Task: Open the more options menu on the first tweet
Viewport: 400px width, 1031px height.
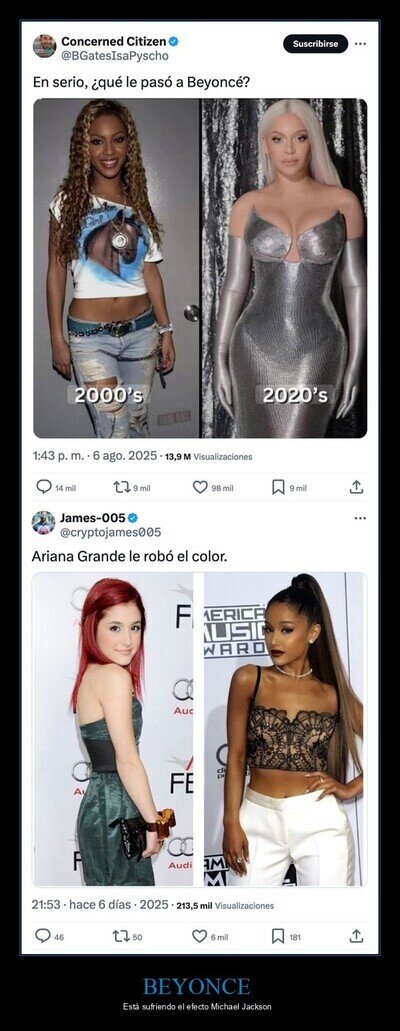Action: [360, 44]
